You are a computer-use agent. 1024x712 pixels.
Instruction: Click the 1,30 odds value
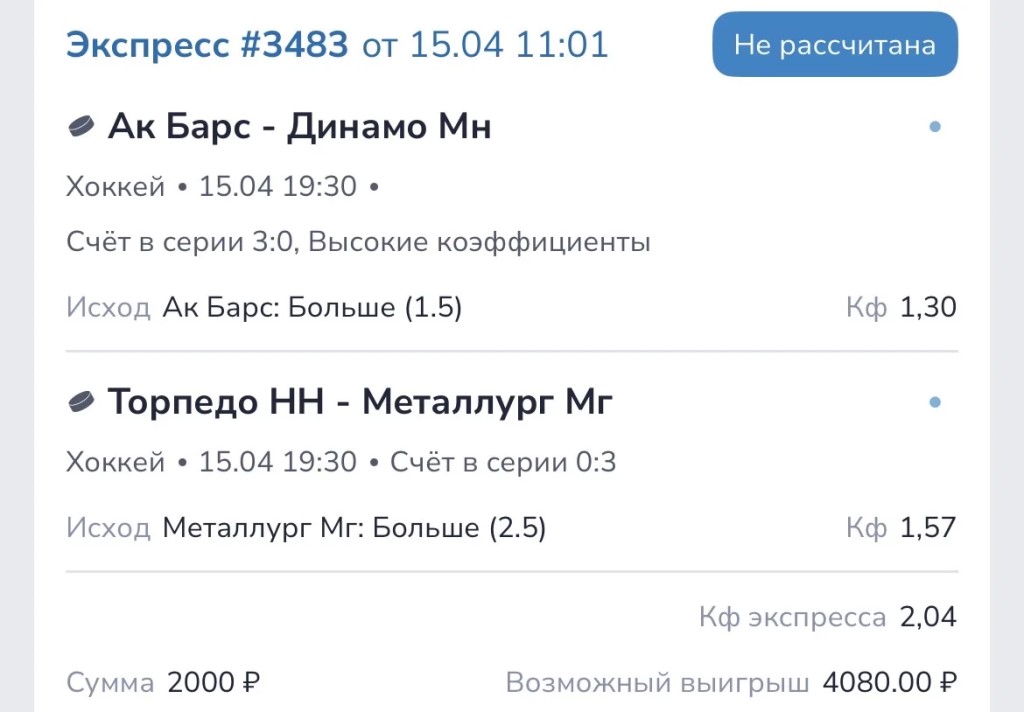click(x=928, y=307)
